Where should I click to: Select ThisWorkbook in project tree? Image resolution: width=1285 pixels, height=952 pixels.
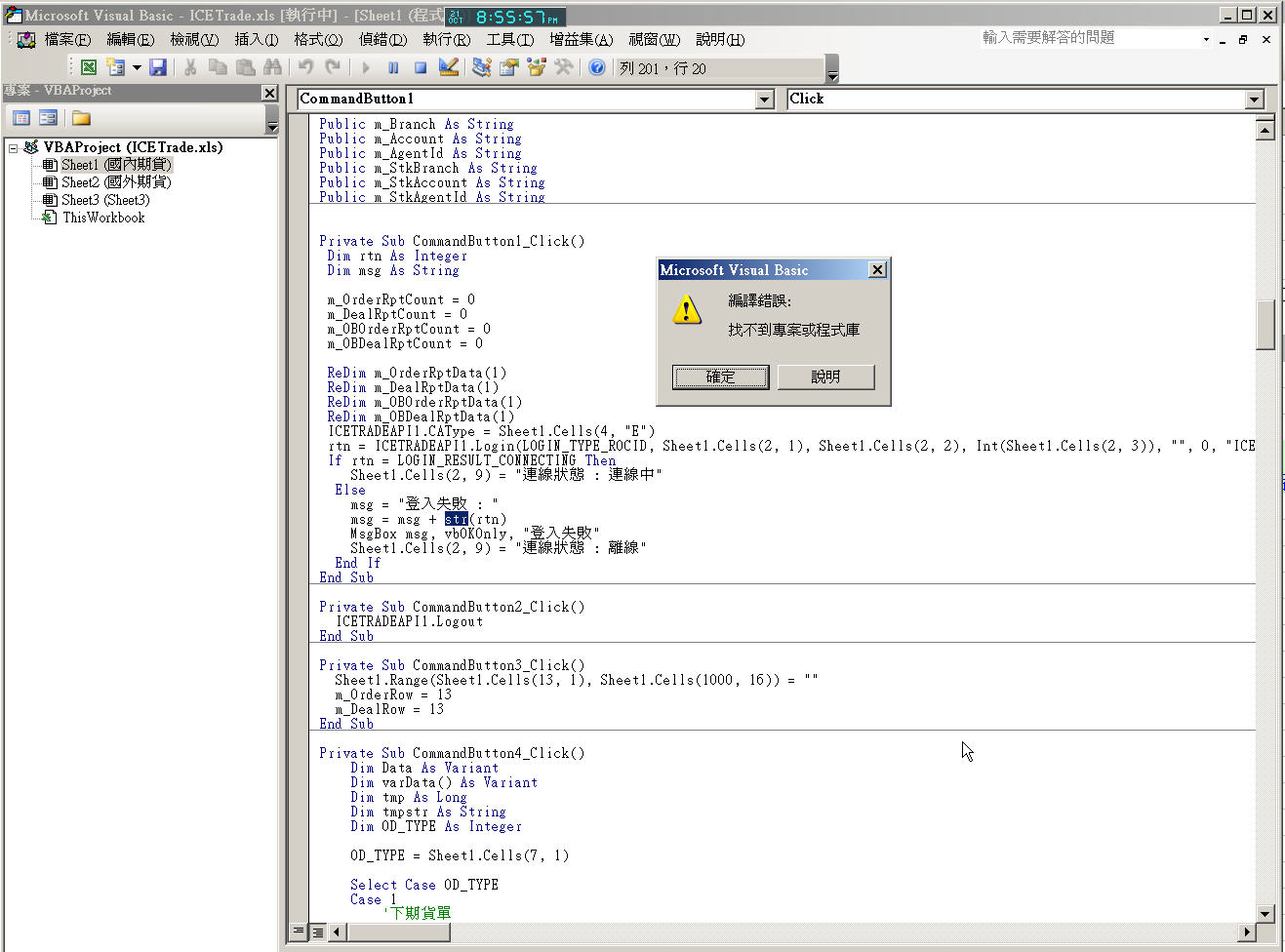click(x=103, y=218)
